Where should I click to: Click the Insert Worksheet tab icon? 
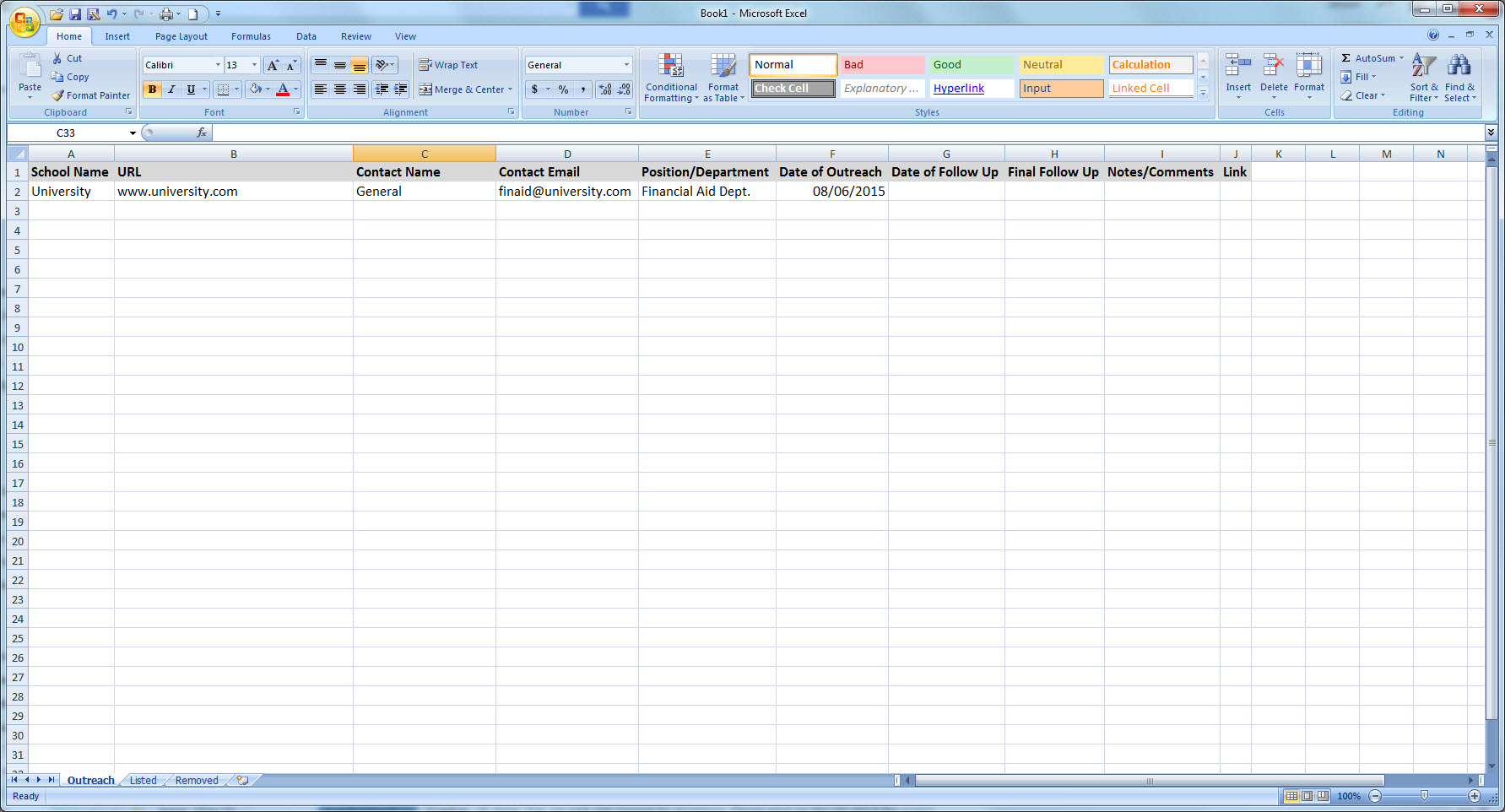[x=243, y=781]
